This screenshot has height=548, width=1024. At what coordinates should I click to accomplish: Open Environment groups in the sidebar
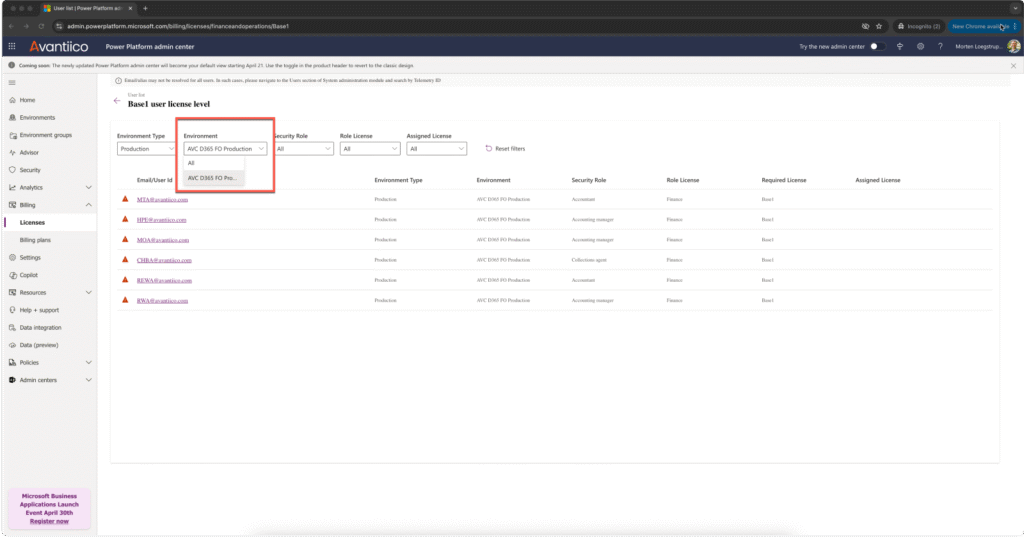46,135
